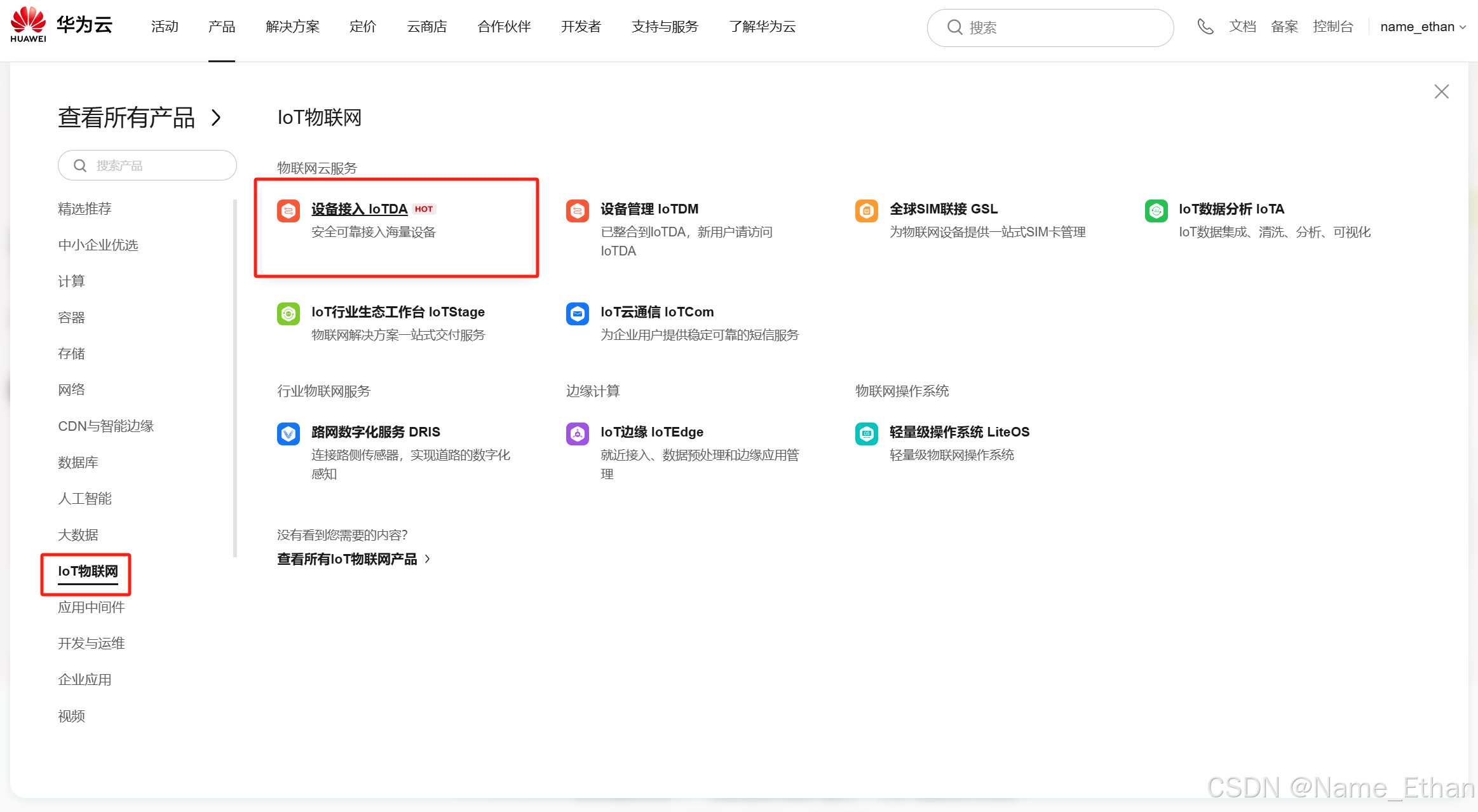The image size is (1478, 812).
Task: Expand 查看所有产品 chevron arrow
Action: tap(216, 118)
